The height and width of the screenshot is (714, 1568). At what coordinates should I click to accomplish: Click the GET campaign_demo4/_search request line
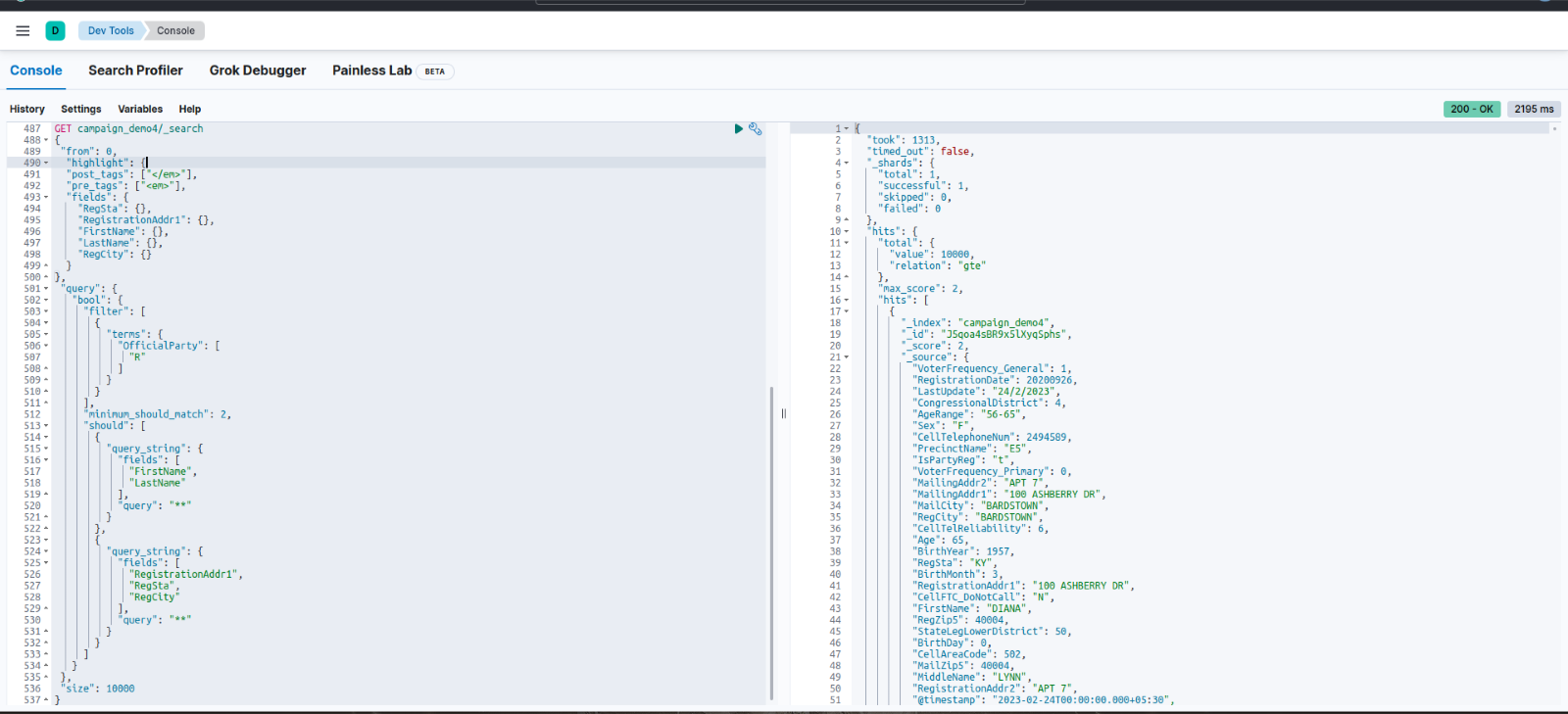[128, 128]
